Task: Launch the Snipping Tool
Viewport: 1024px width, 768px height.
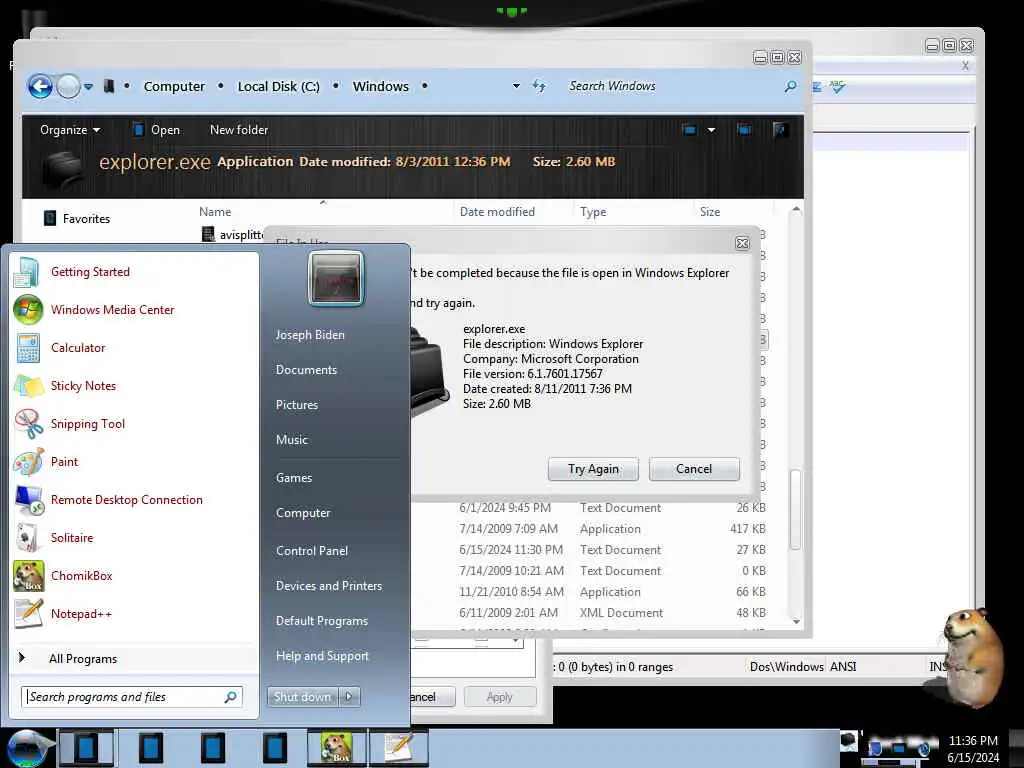Action: (88, 423)
